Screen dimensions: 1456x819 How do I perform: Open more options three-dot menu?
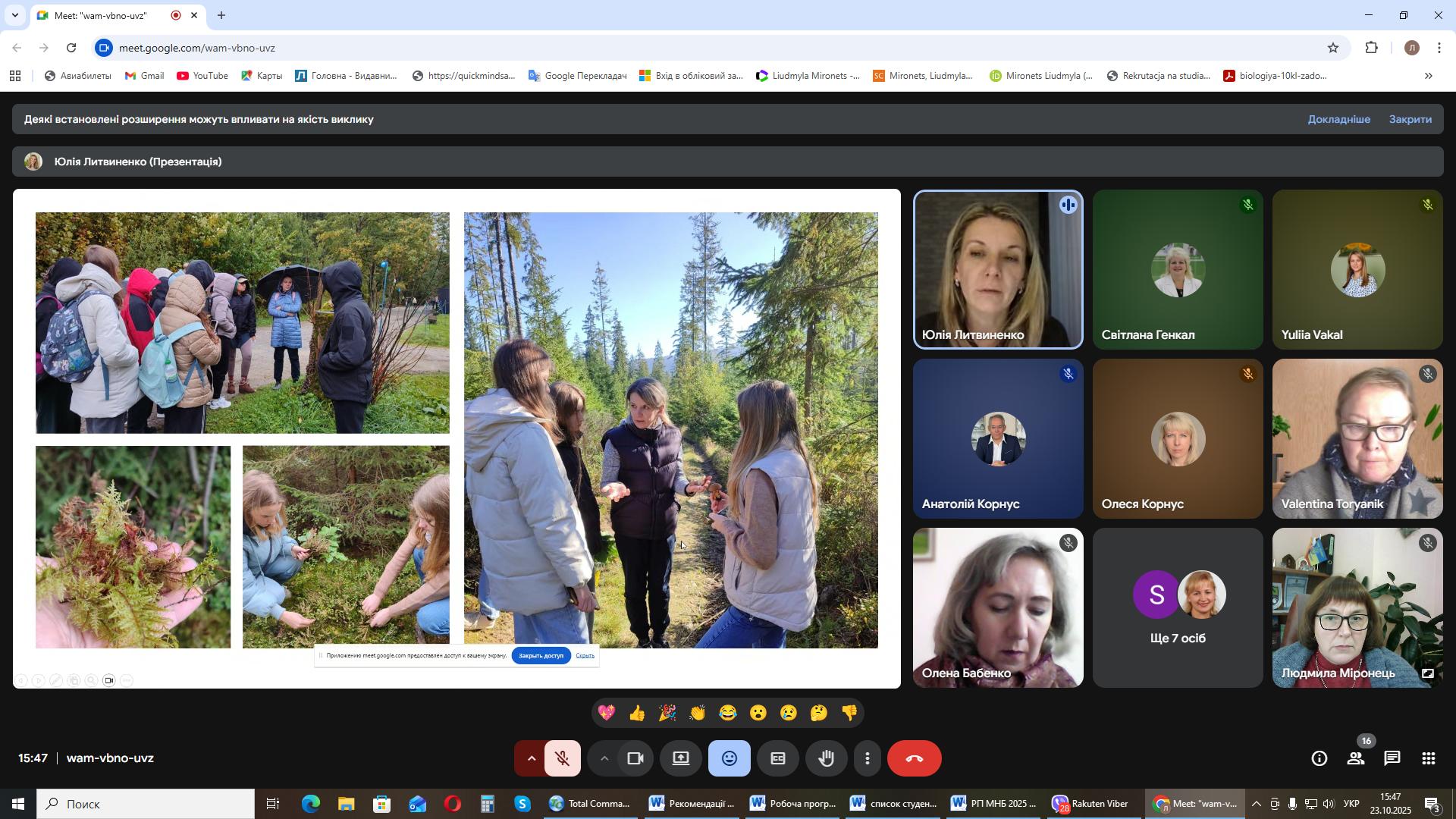coord(868,759)
